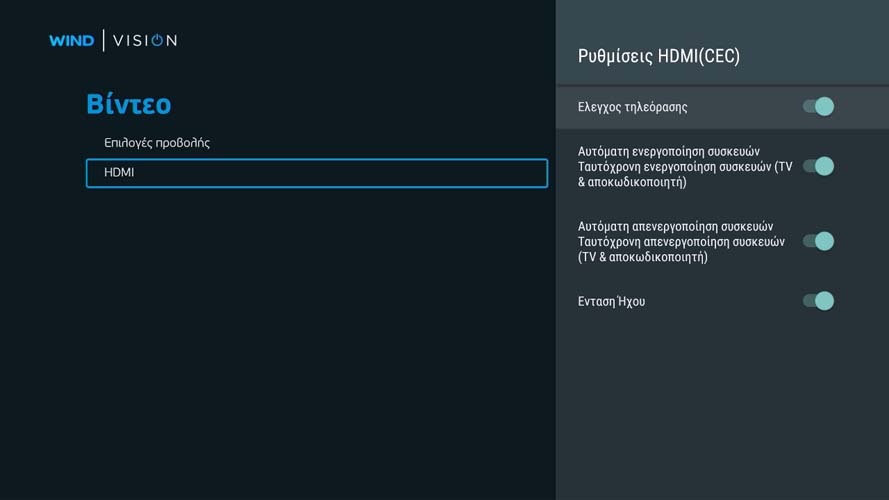Toggle off Αυτόματη ενεργοποίηση συσκευών switch
Image resolution: width=889 pixels, height=500 pixels.
pos(818,166)
